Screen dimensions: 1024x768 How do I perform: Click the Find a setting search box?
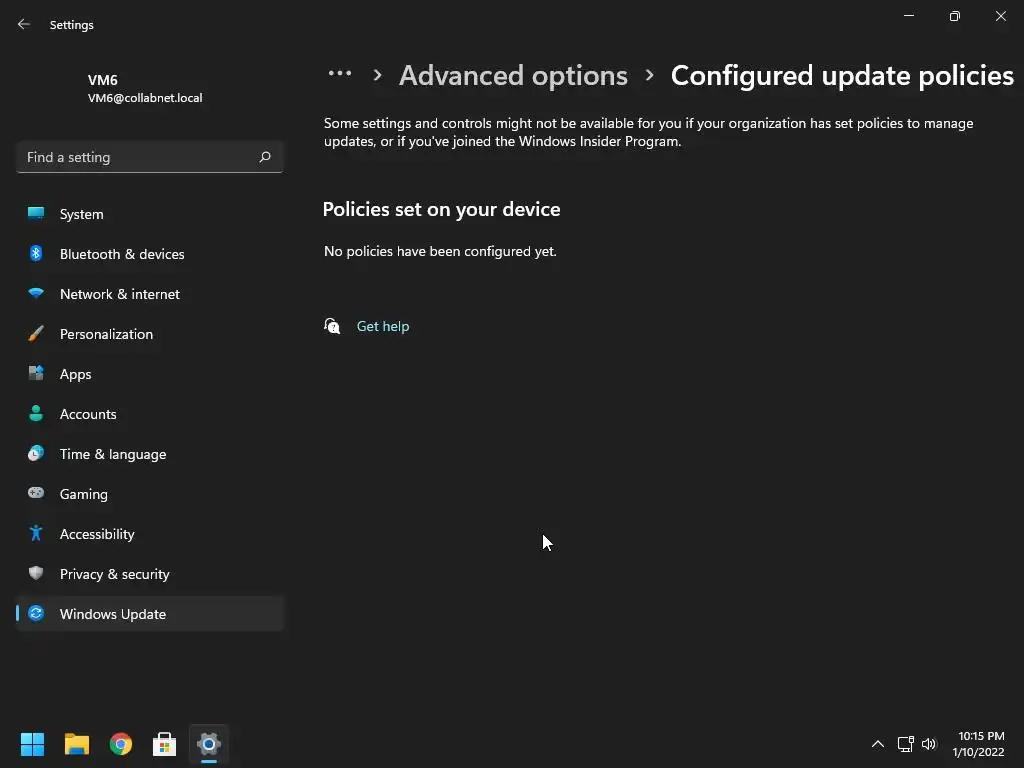click(x=140, y=157)
